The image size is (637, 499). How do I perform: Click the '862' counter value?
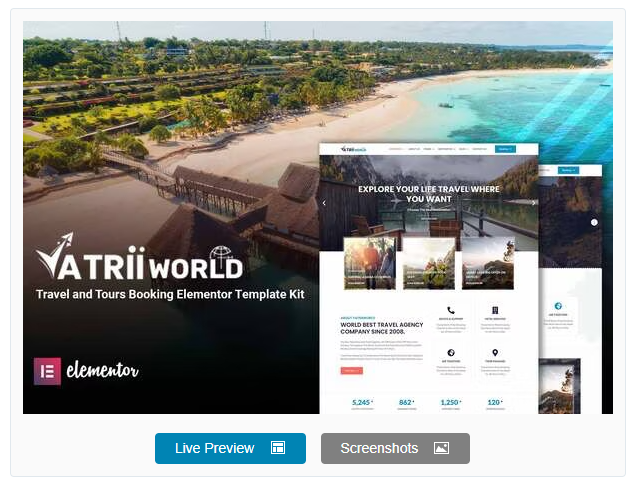coord(406,402)
